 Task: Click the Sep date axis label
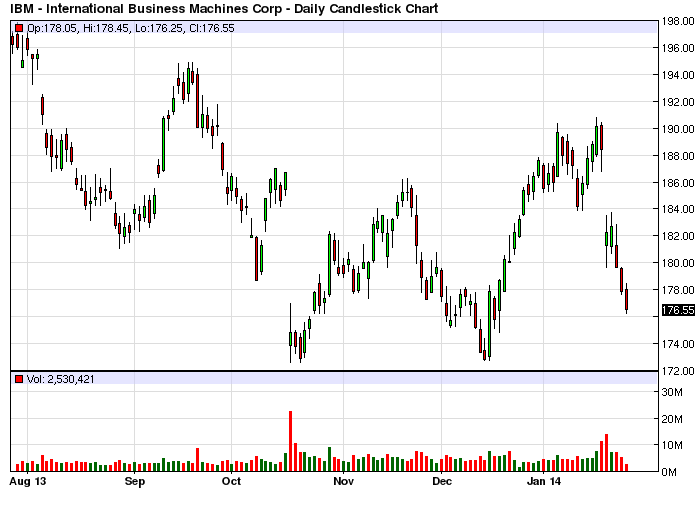click(134, 481)
